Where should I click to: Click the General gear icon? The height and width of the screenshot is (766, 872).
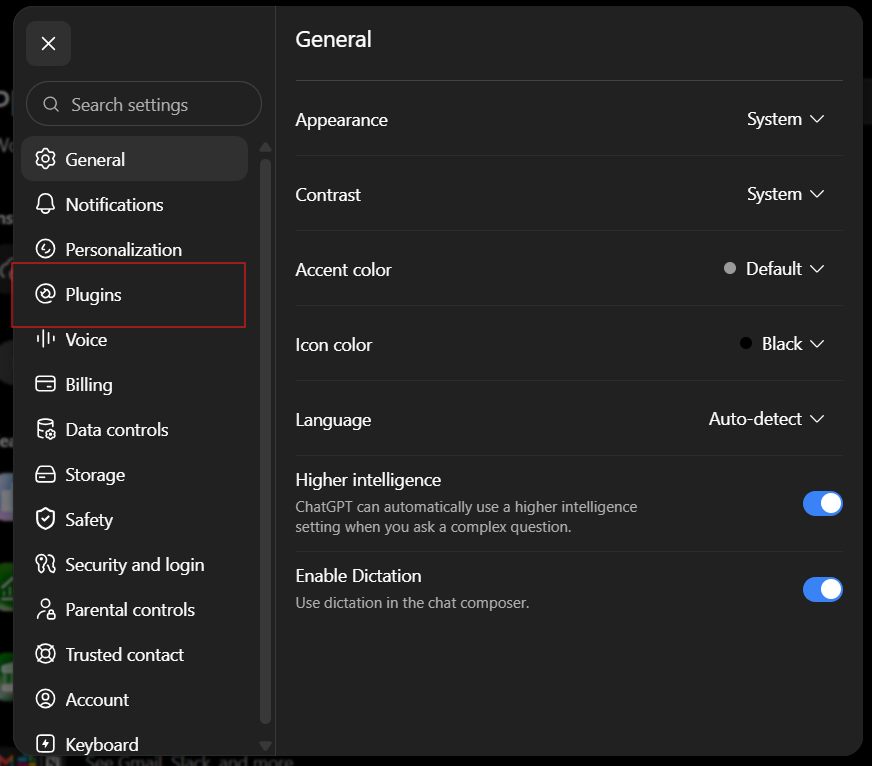[46, 159]
